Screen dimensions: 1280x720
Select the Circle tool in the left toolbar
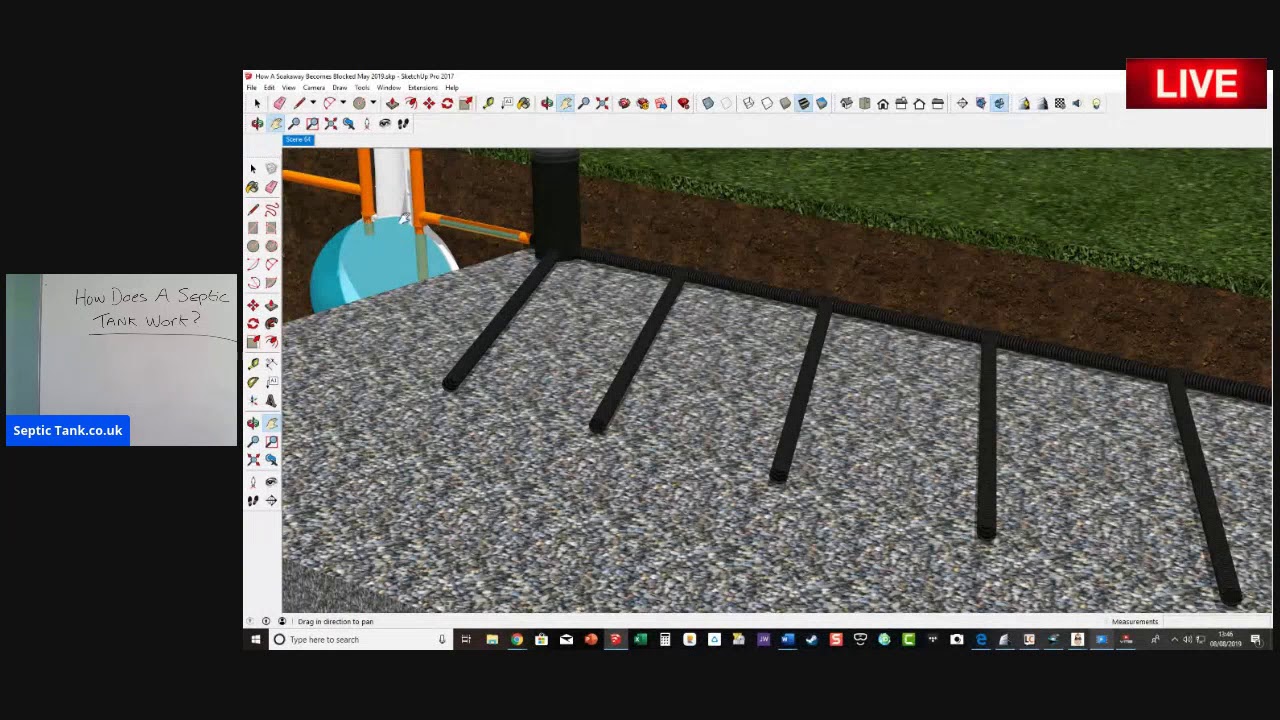pos(253,246)
